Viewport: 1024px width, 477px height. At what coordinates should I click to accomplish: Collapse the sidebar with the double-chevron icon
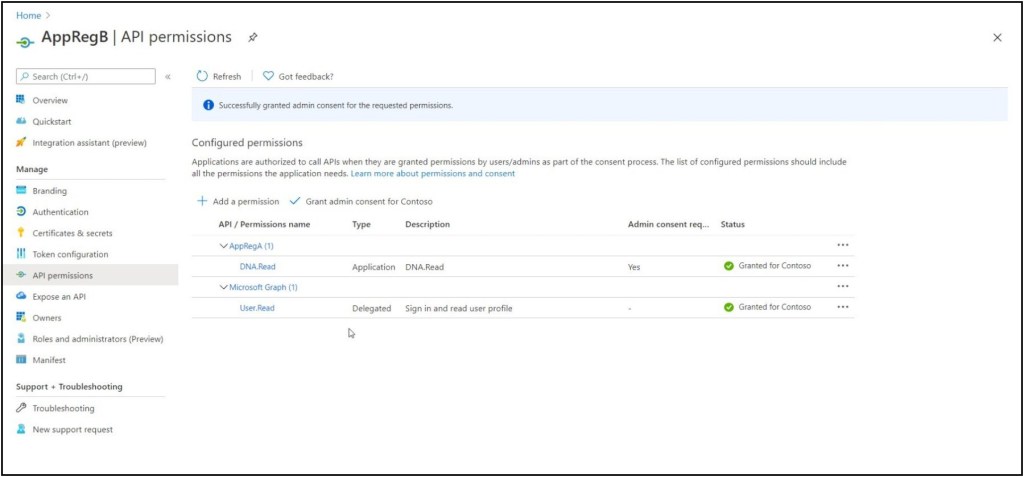click(168, 77)
